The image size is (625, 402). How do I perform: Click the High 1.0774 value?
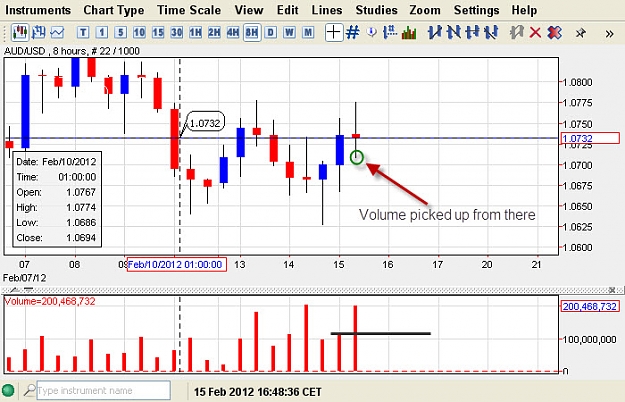81,207
